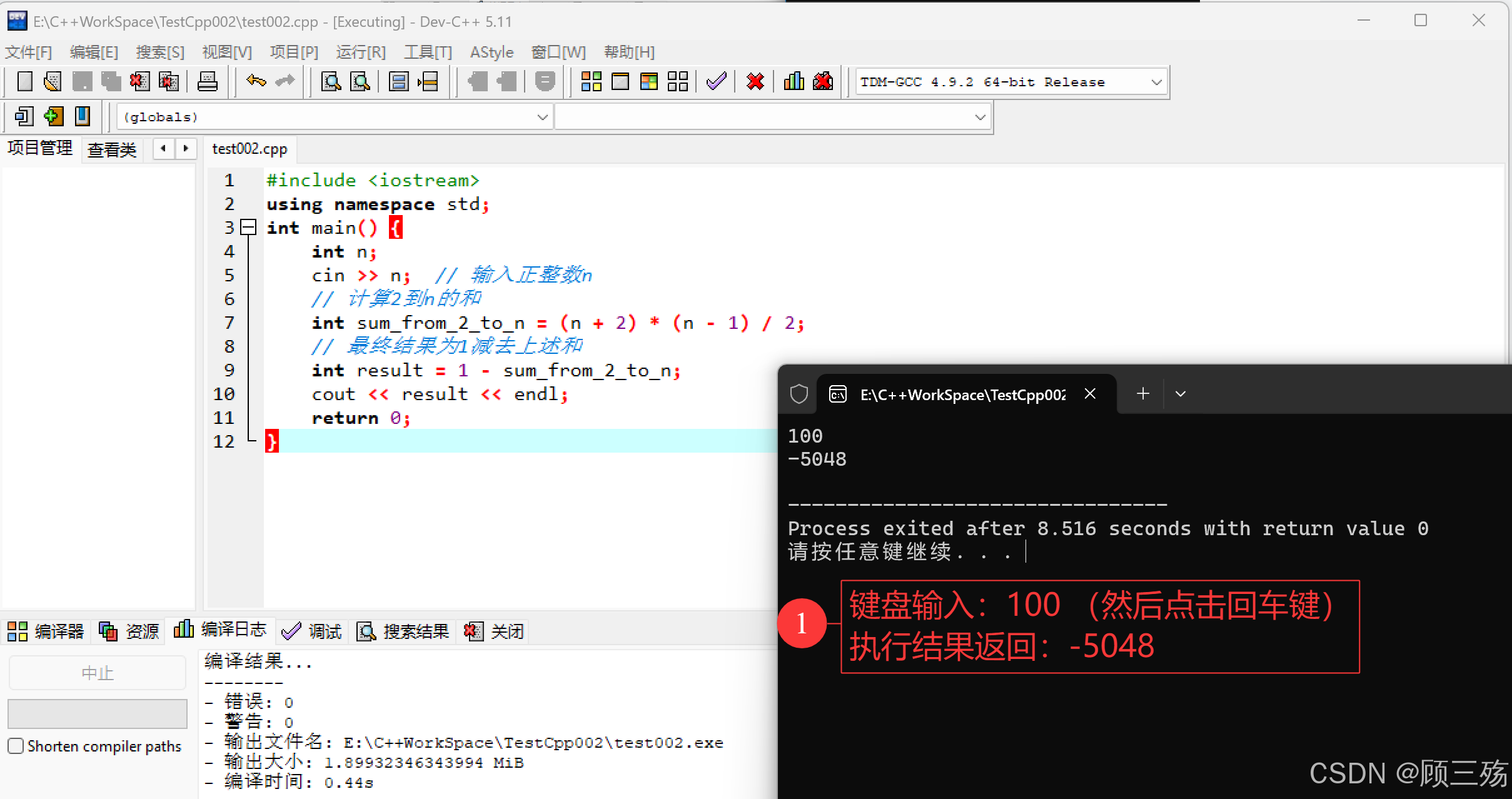Click the 关闭 button in bottom panel
1512x799 pixels.
tap(495, 631)
